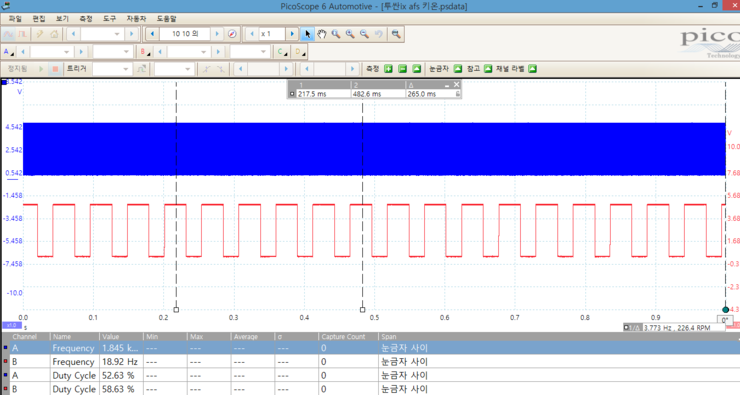Select the hand pan tool
Image resolution: width=740 pixels, height=395 pixels.
click(x=322, y=34)
